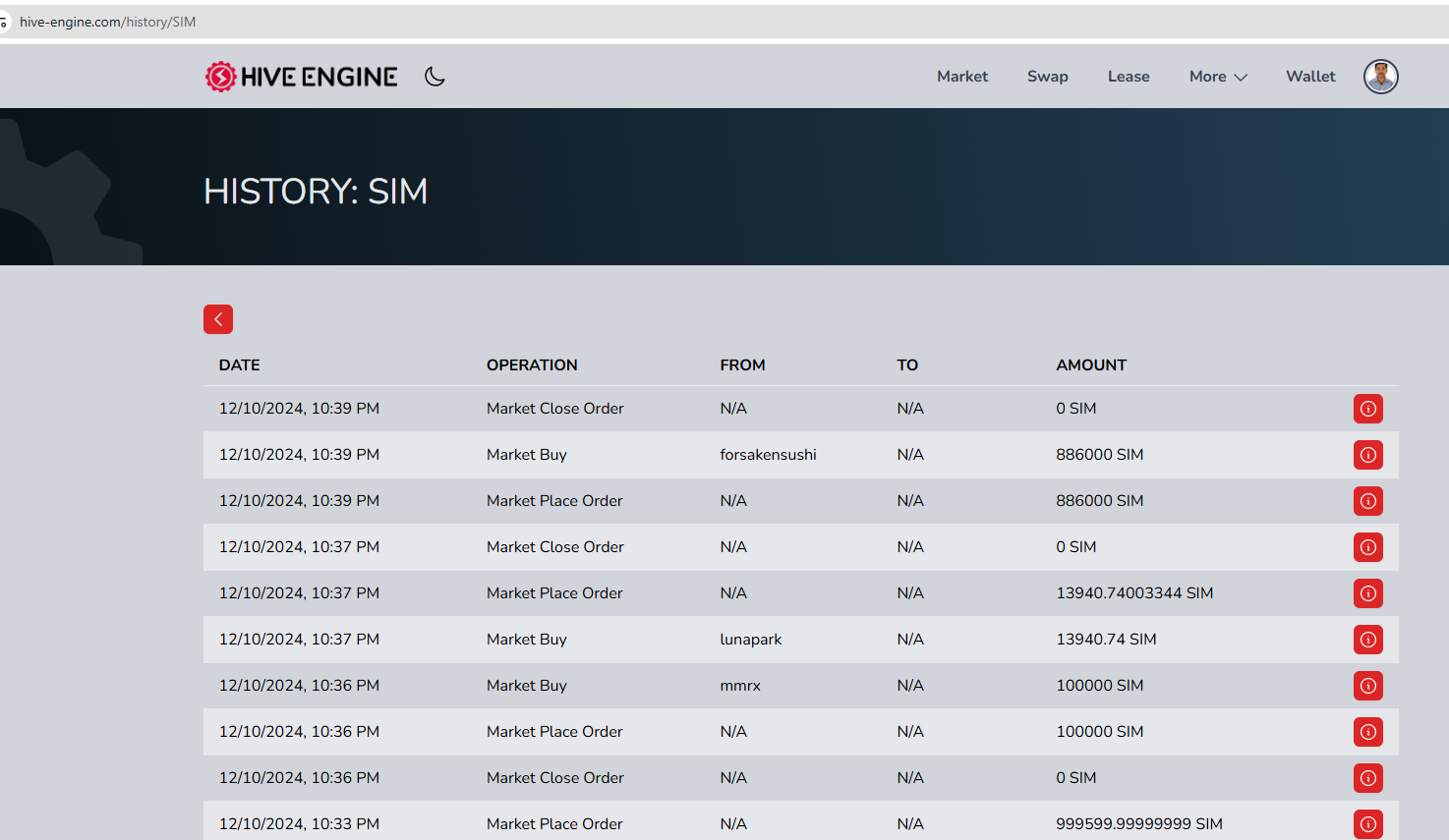Viewport: 1449px width, 840px height.
Task: Click the 13940.74003344 SIM amount
Action: click(x=1134, y=593)
